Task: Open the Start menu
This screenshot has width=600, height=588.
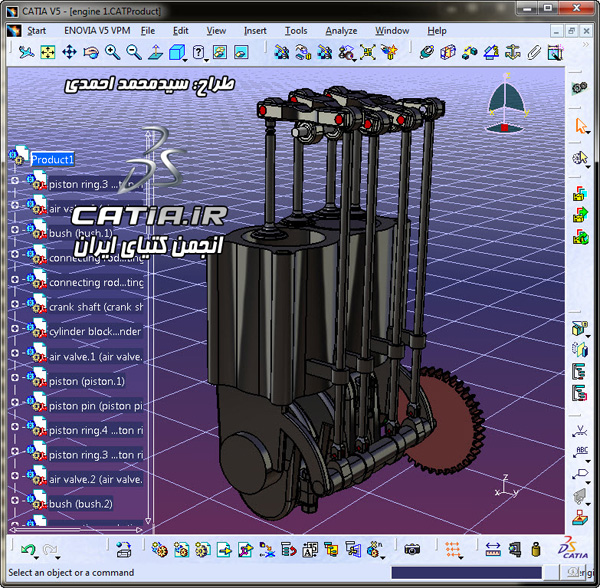Action: click(x=36, y=31)
